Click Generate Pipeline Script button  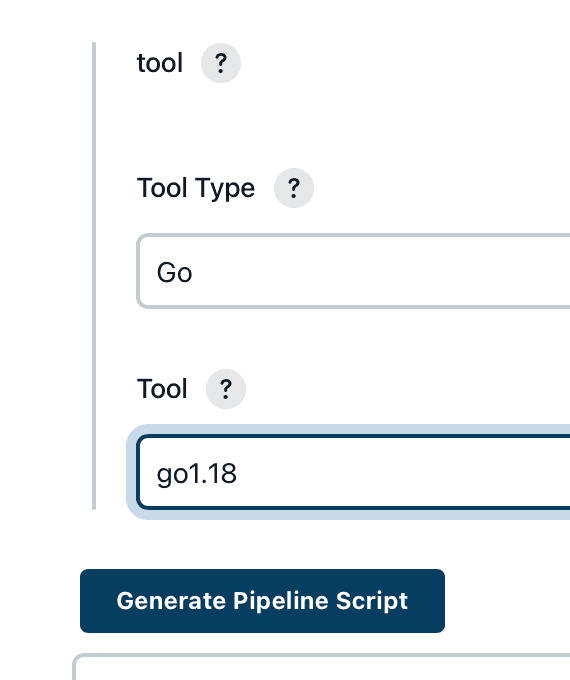262,601
